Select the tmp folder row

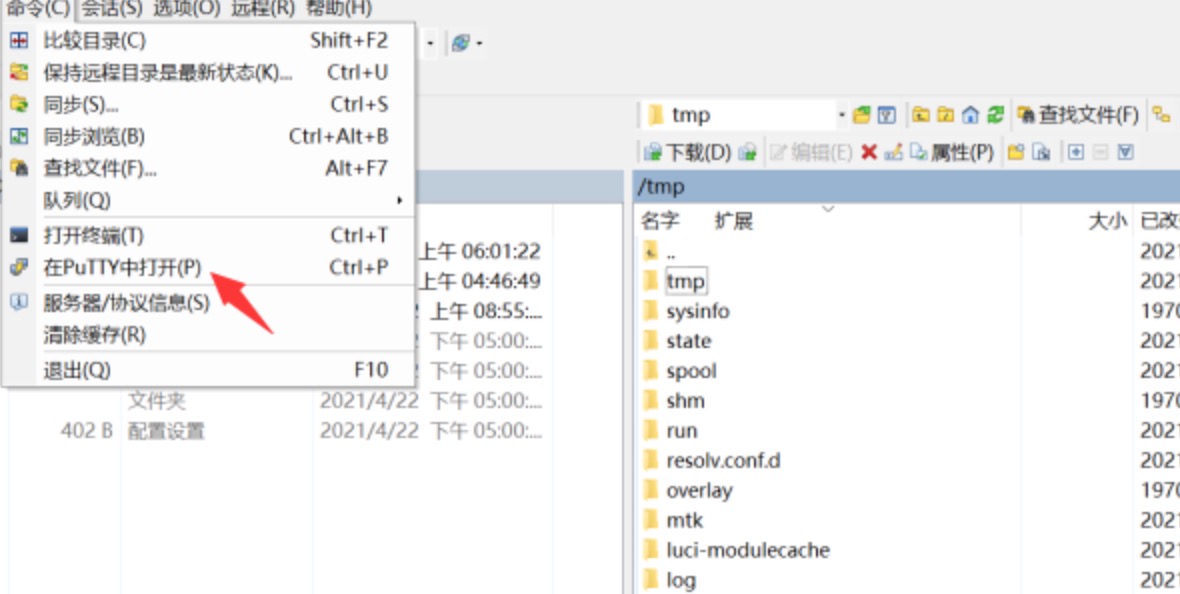coord(906,281)
